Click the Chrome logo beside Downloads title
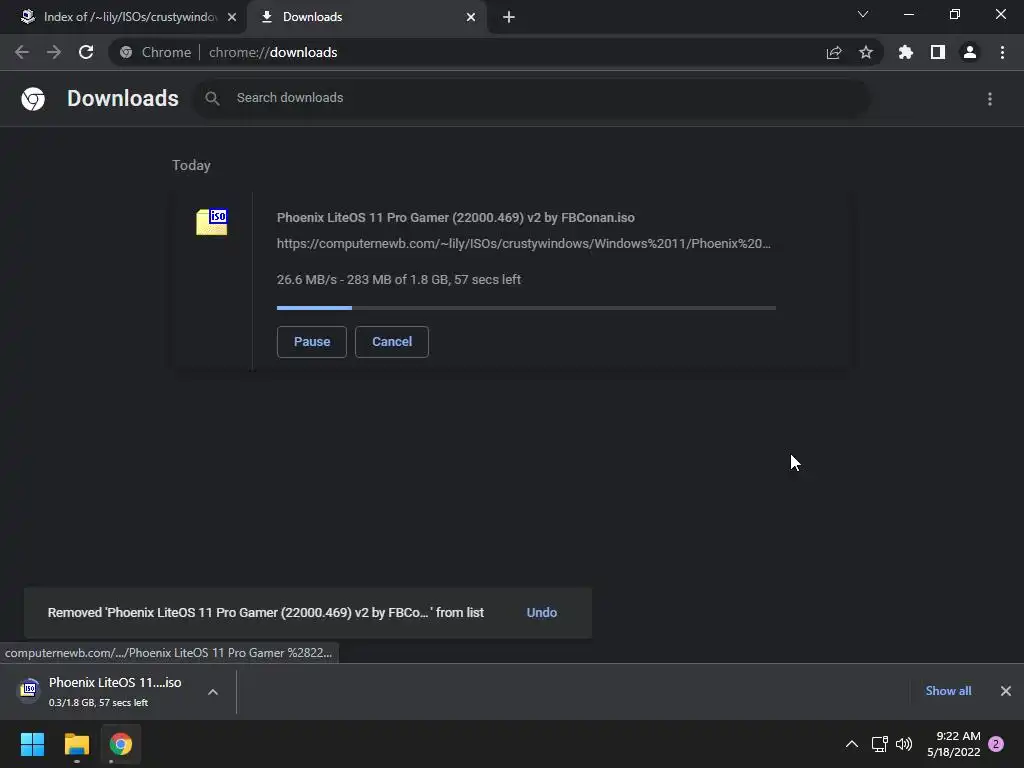 (x=33, y=99)
